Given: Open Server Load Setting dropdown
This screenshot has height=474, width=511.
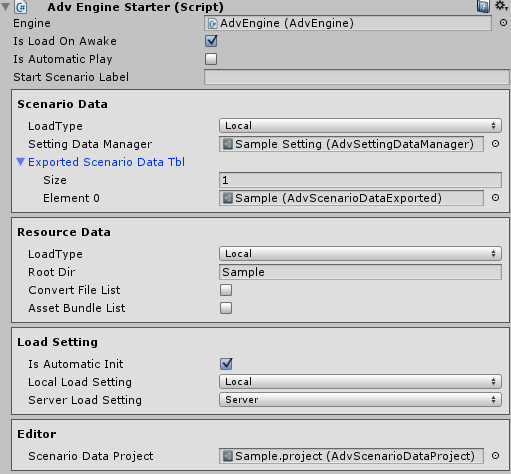Looking at the screenshot, I should [x=360, y=400].
